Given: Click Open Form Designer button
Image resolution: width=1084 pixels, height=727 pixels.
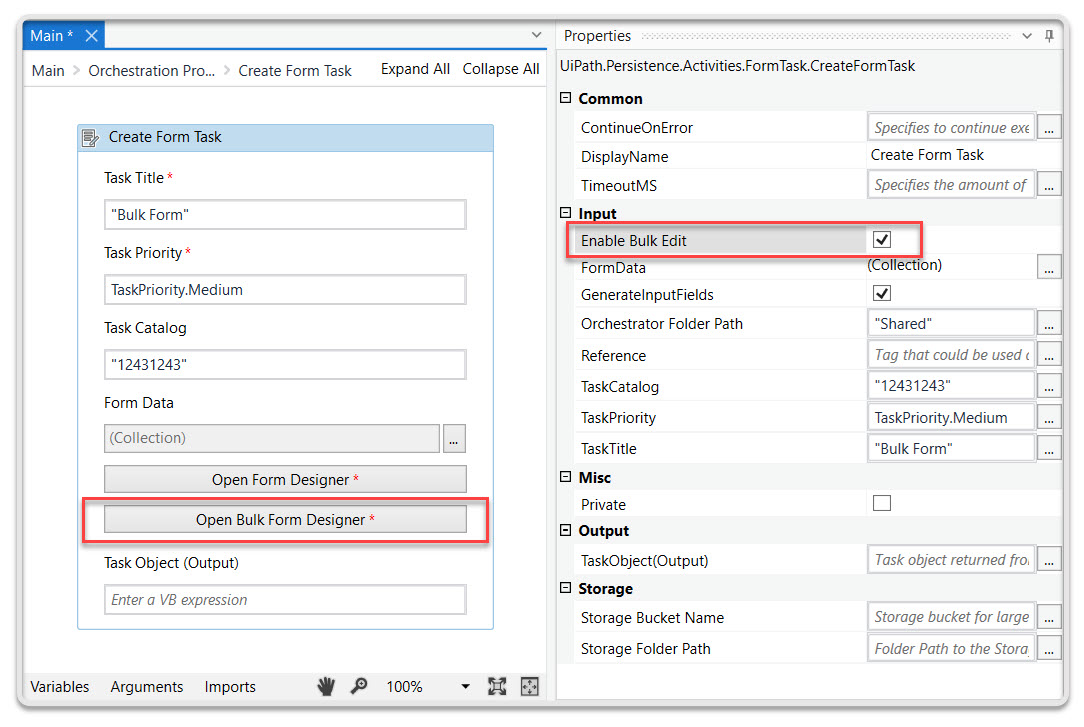Looking at the screenshot, I should [285, 479].
